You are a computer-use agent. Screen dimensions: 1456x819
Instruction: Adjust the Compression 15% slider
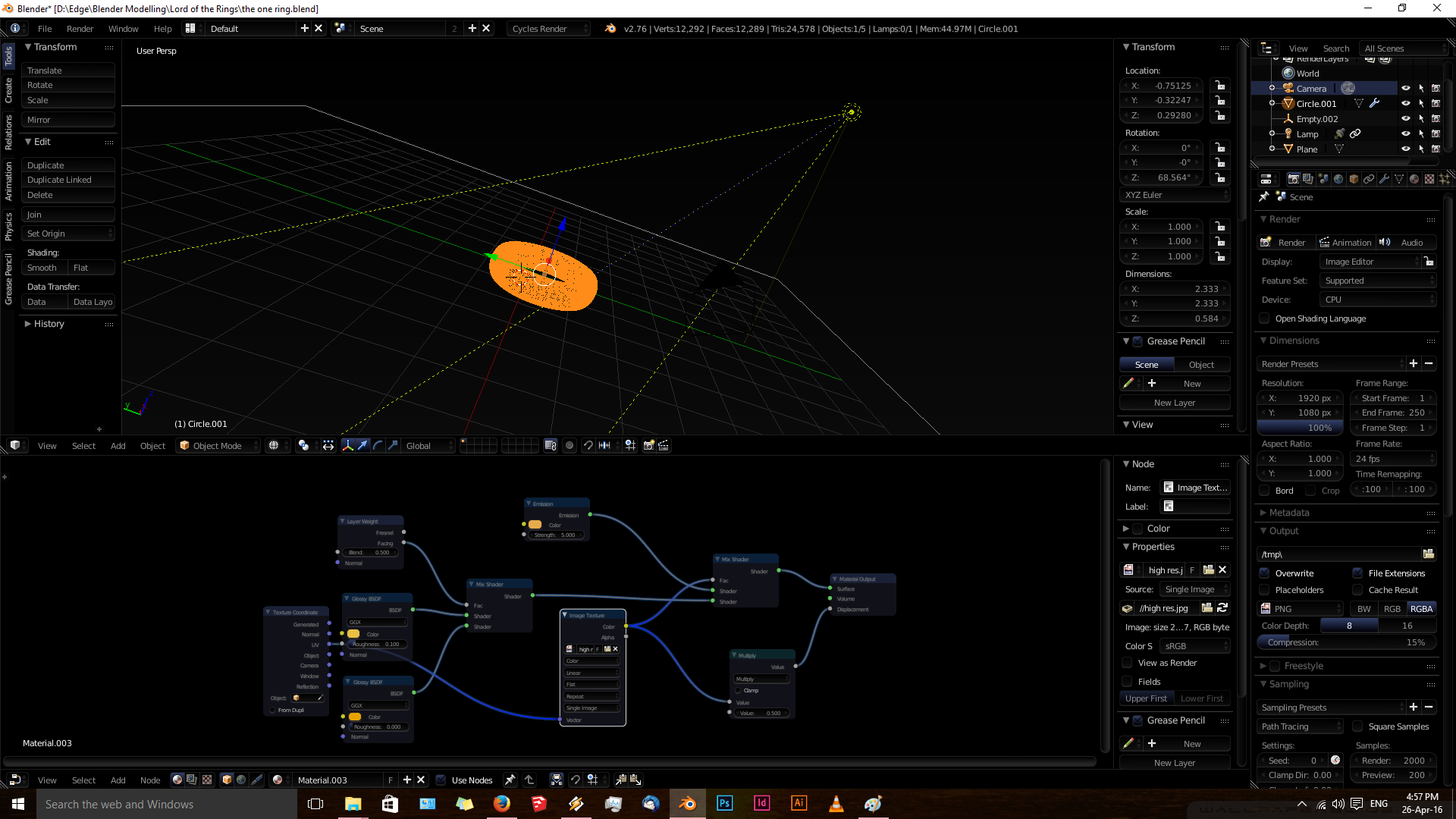1346,642
